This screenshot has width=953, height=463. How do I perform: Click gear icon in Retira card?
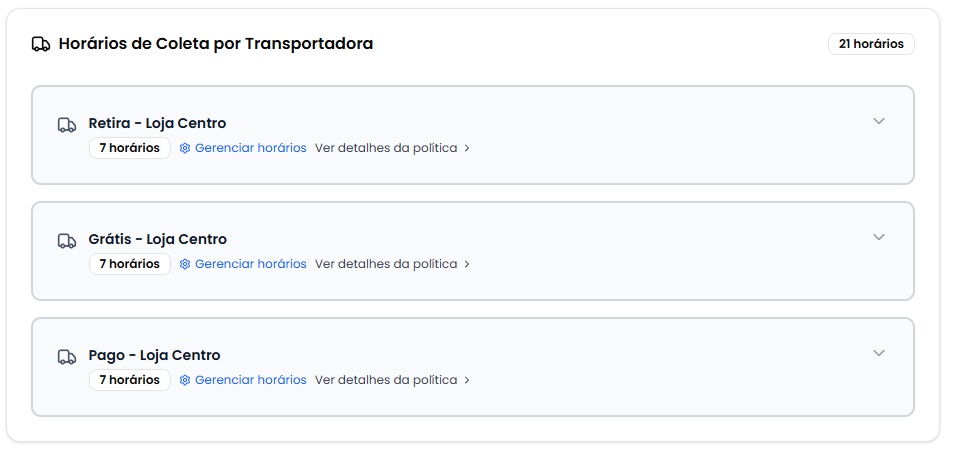click(185, 148)
